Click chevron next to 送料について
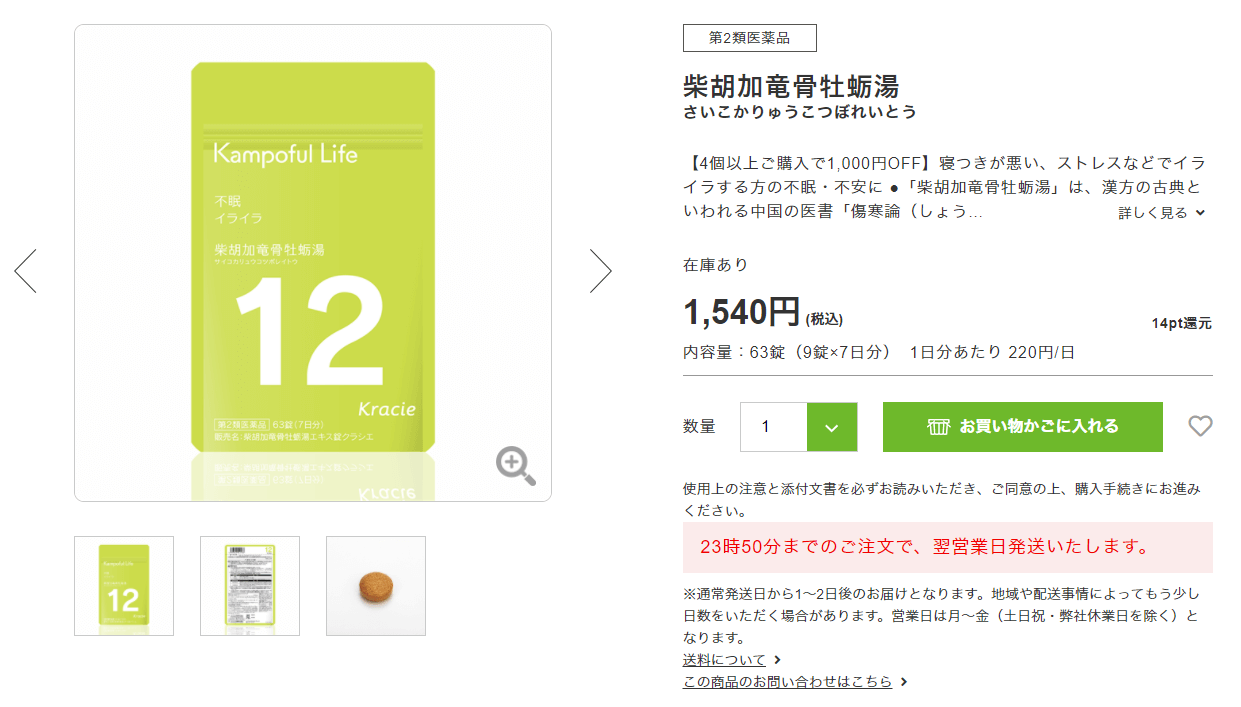This screenshot has width=1241, height=707. [x=778, y=660]
